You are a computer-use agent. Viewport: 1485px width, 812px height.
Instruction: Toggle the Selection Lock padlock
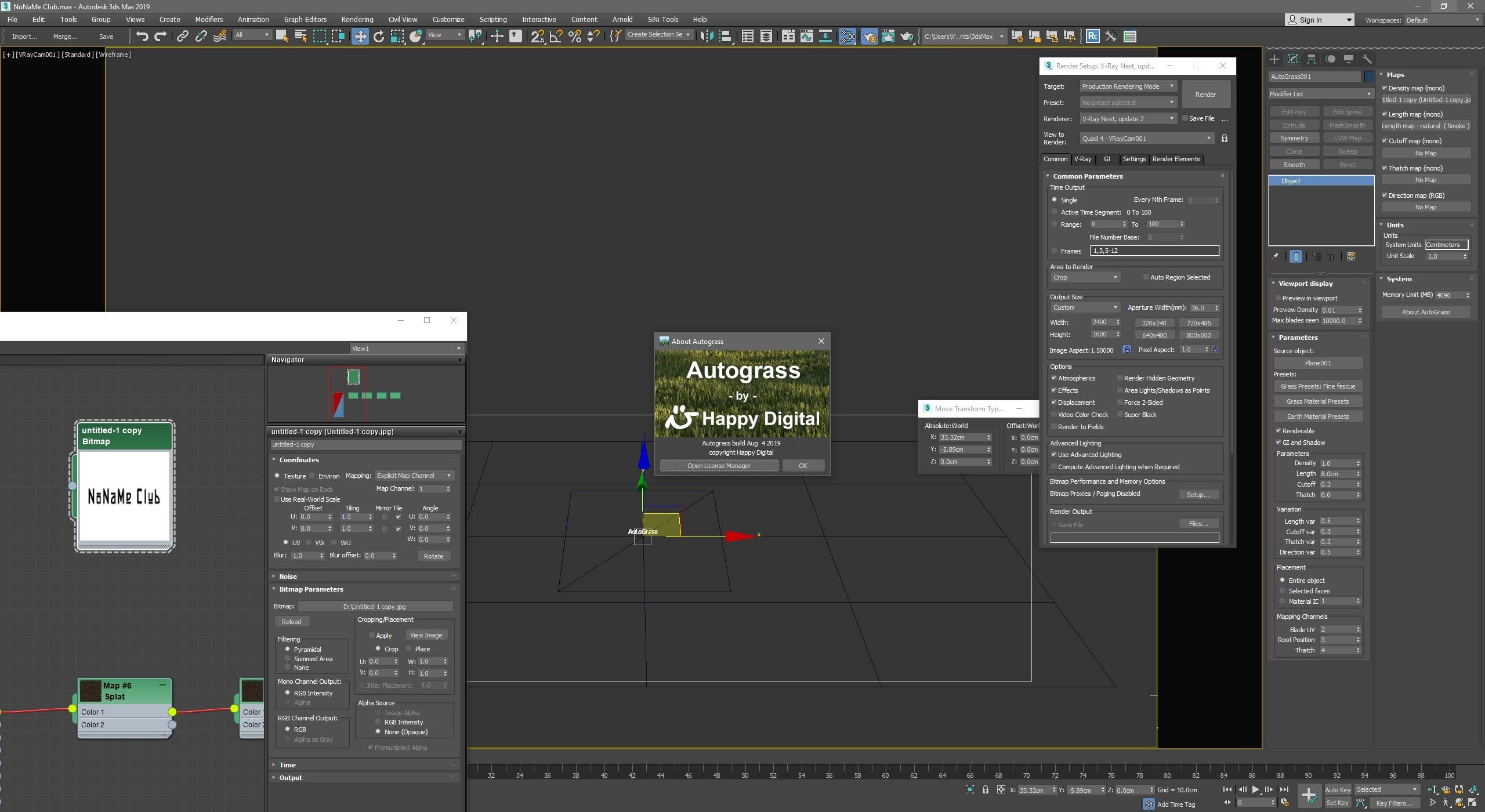pos(985,789)
